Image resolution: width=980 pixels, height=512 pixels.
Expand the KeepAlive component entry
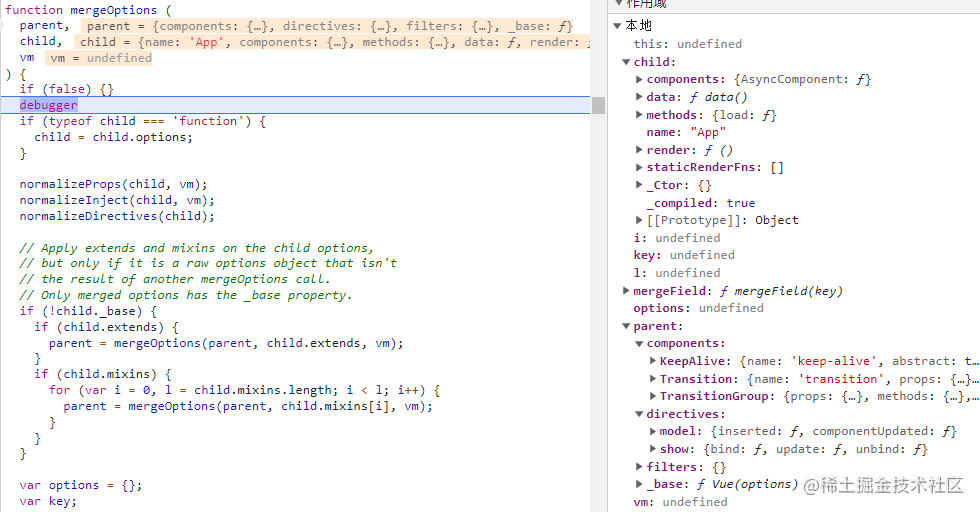click(652, 361)
